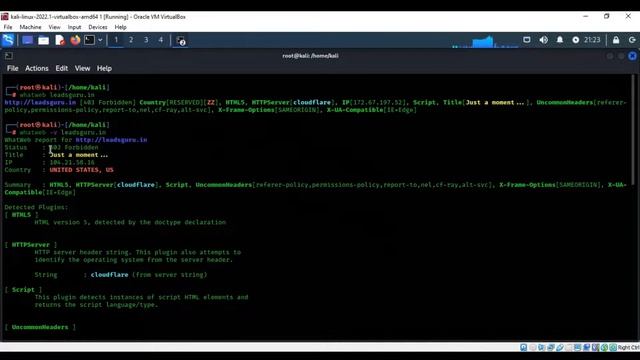The height and width of the screenshot is (360, 640).
Task: Click the 21:23 clock
Action: (x=592, y=40)
